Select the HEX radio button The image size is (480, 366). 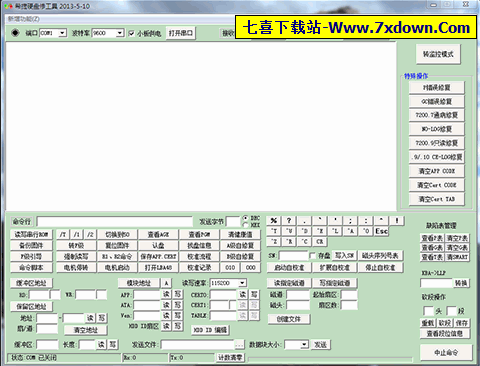pyautogui.click(x=246, y=225)
